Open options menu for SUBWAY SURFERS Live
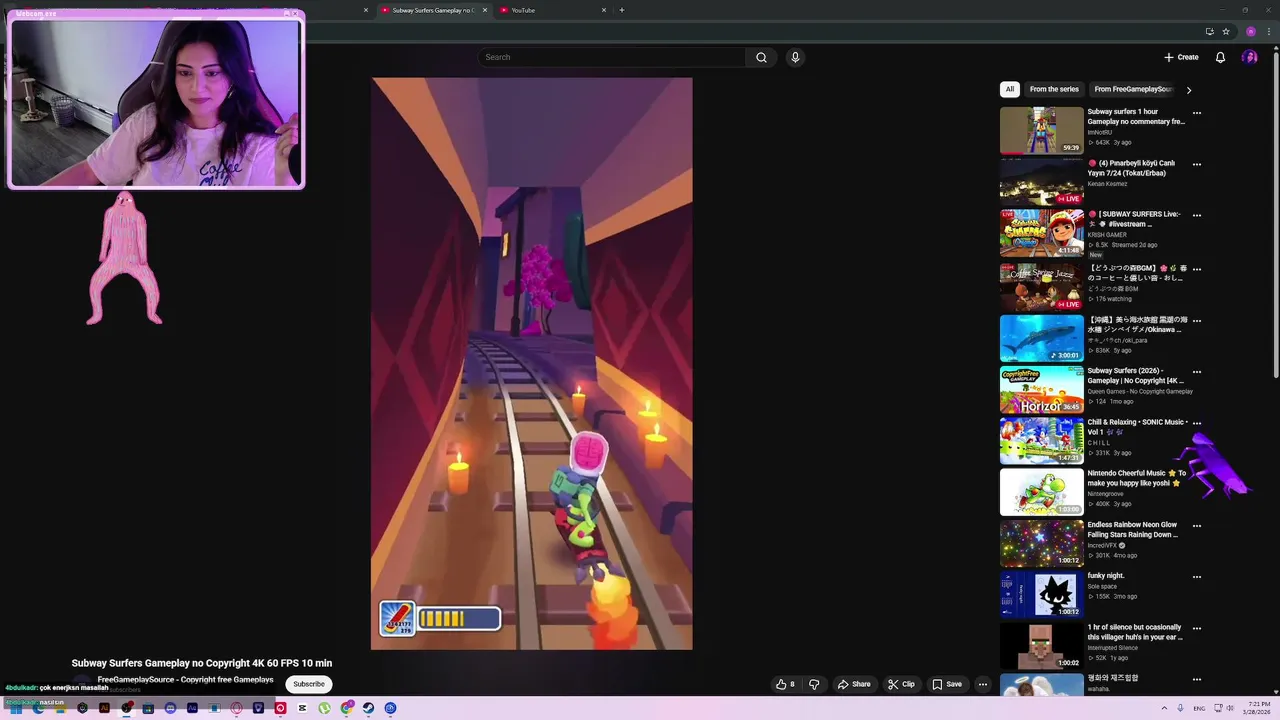The image size is (1280, 720). [1197, 215]
